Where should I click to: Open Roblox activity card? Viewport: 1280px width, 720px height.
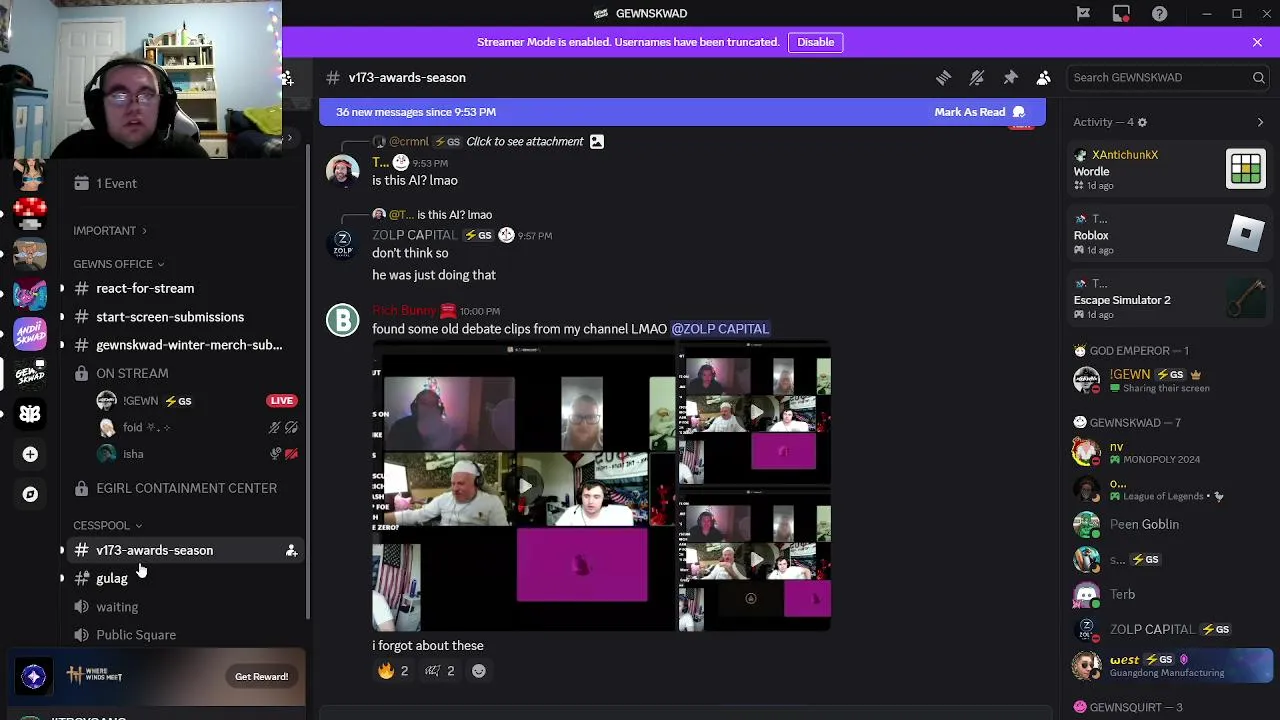[1170, 235]
